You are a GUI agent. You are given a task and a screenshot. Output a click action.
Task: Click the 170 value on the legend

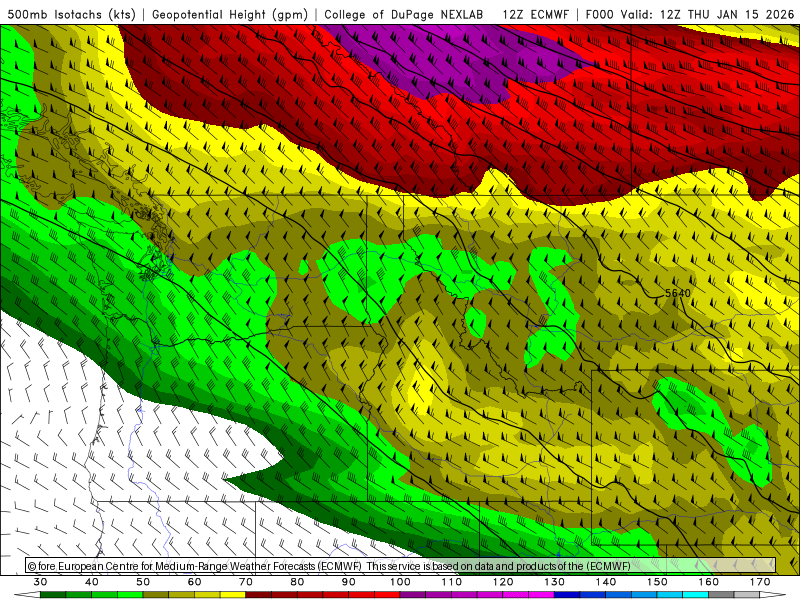(760, 582)
